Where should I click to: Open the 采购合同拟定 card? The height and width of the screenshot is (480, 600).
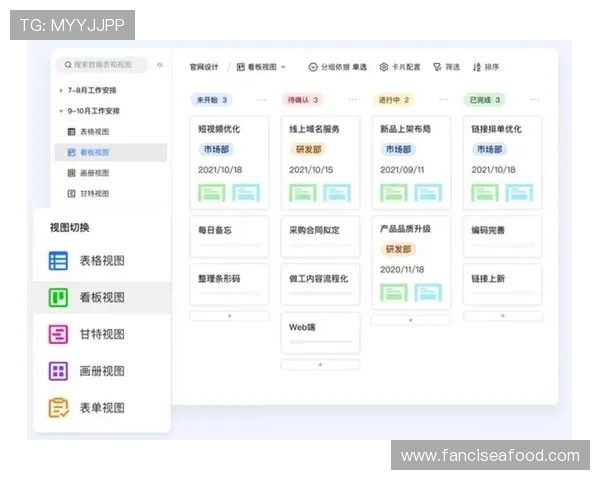(x=320, y=237)
